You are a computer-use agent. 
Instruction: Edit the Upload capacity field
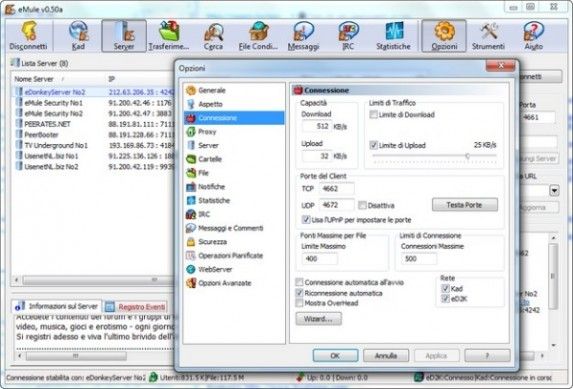[x=317, y=156]
